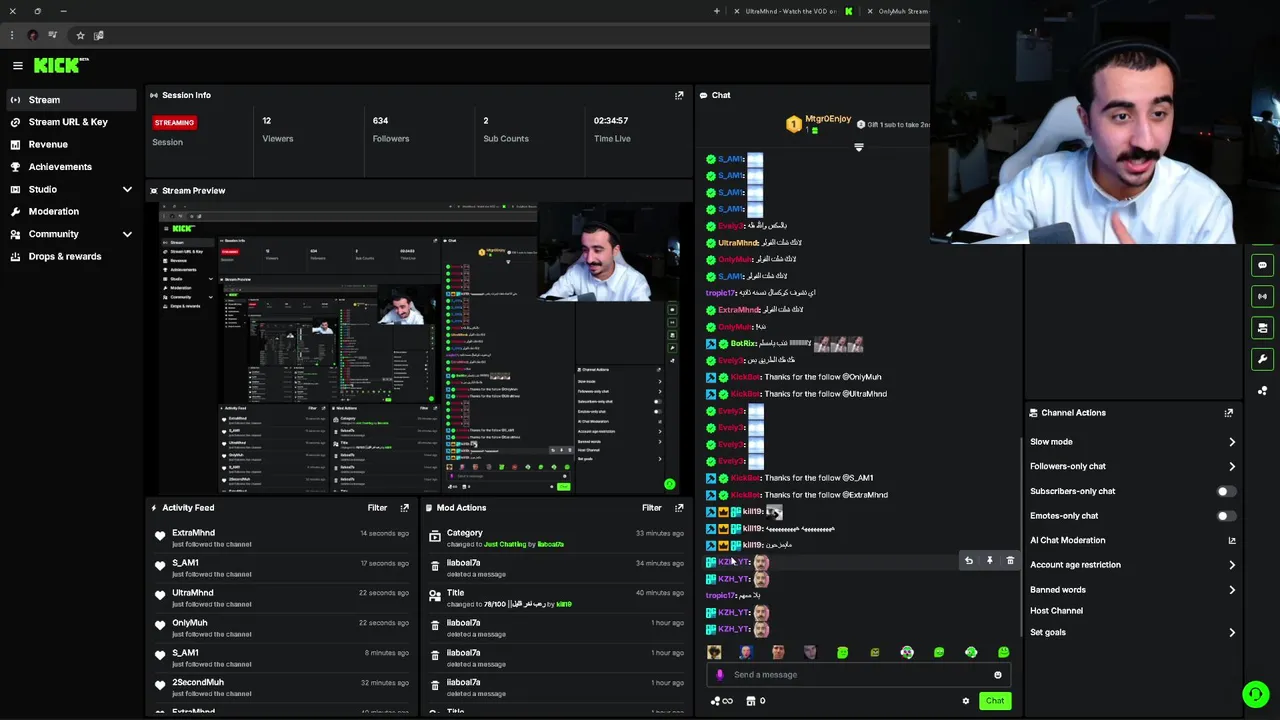Click the Title change 40 minutes ago

click(x=556, y=598)
